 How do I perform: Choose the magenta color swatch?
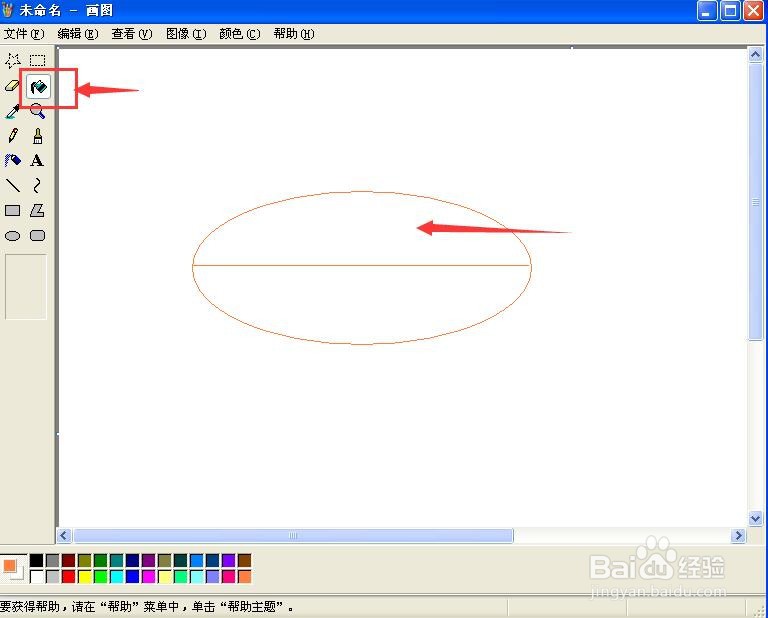[148, 576]
